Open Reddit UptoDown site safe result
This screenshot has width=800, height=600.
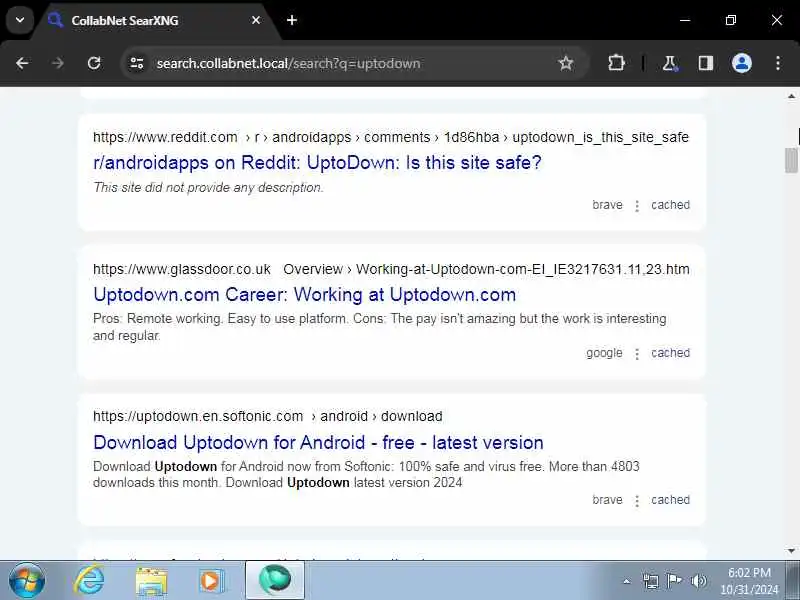(x=317, y=163)
